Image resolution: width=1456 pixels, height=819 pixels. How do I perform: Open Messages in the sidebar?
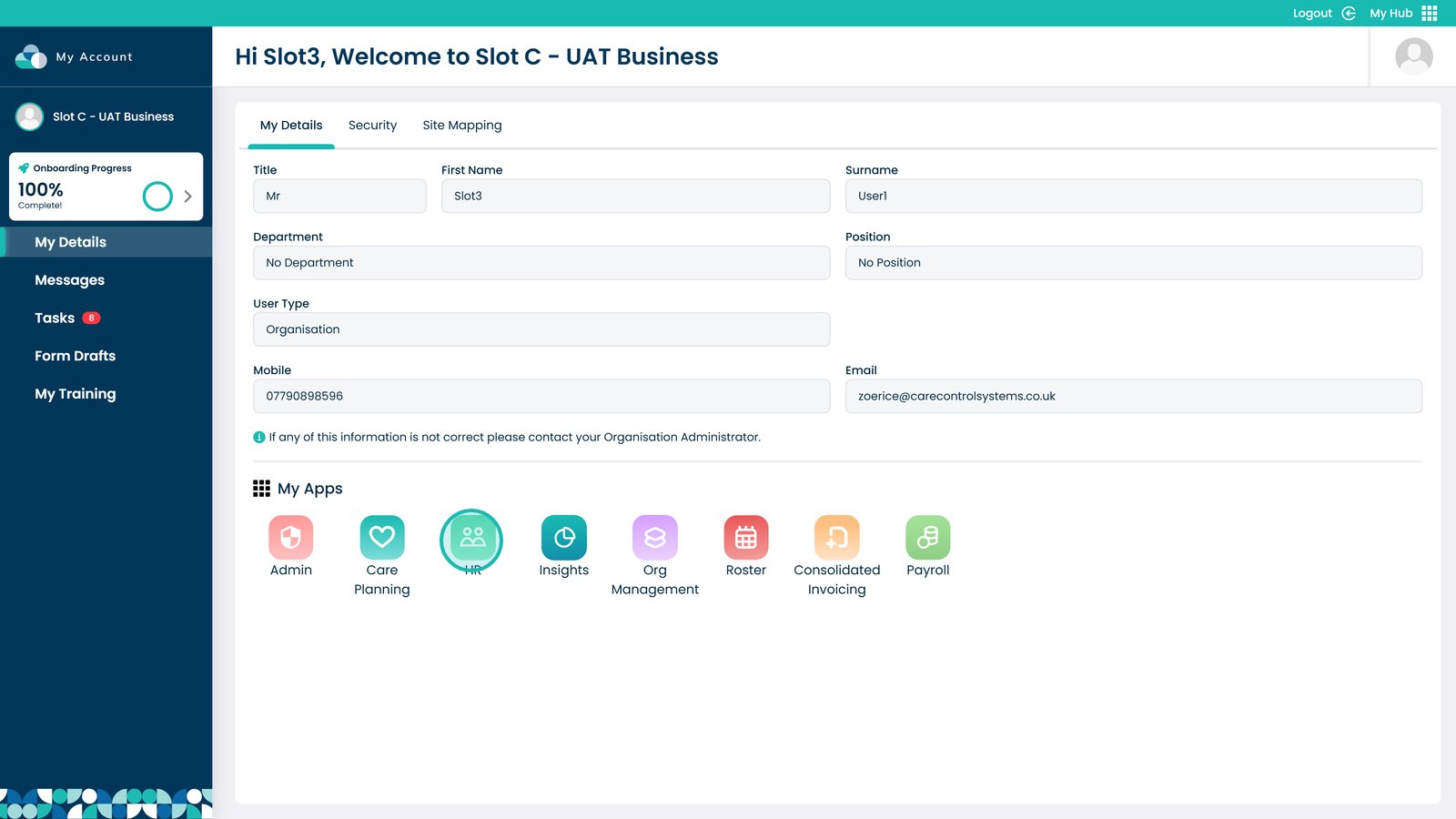[x=69, y=280]
